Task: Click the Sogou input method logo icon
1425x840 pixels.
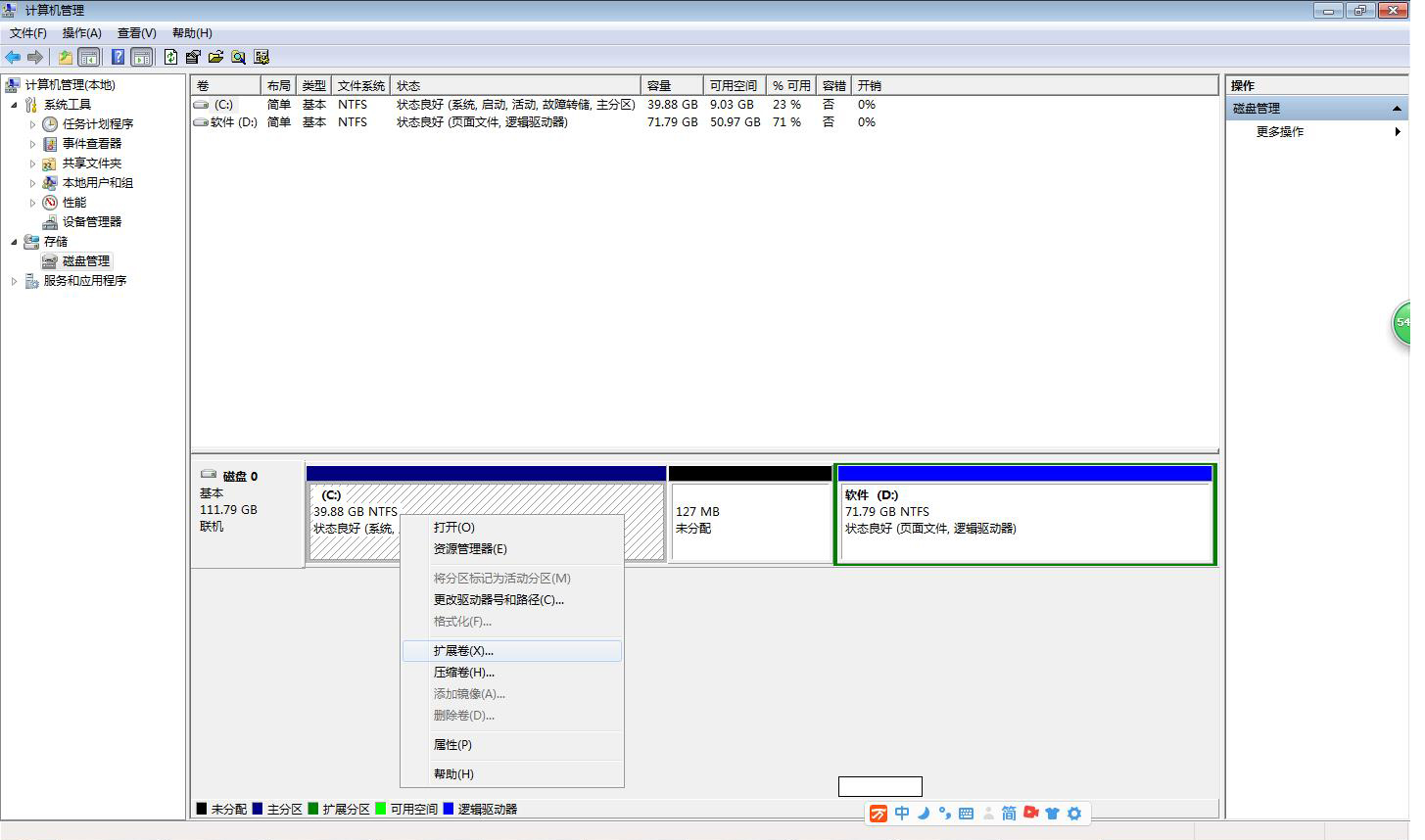Action: (879, 814)
